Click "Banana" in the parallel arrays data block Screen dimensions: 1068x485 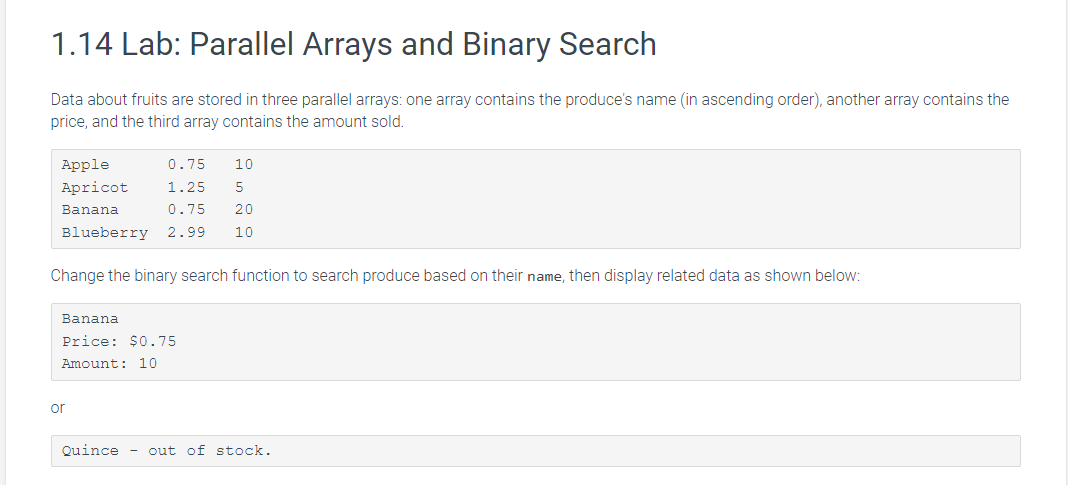tap(89, 209)
